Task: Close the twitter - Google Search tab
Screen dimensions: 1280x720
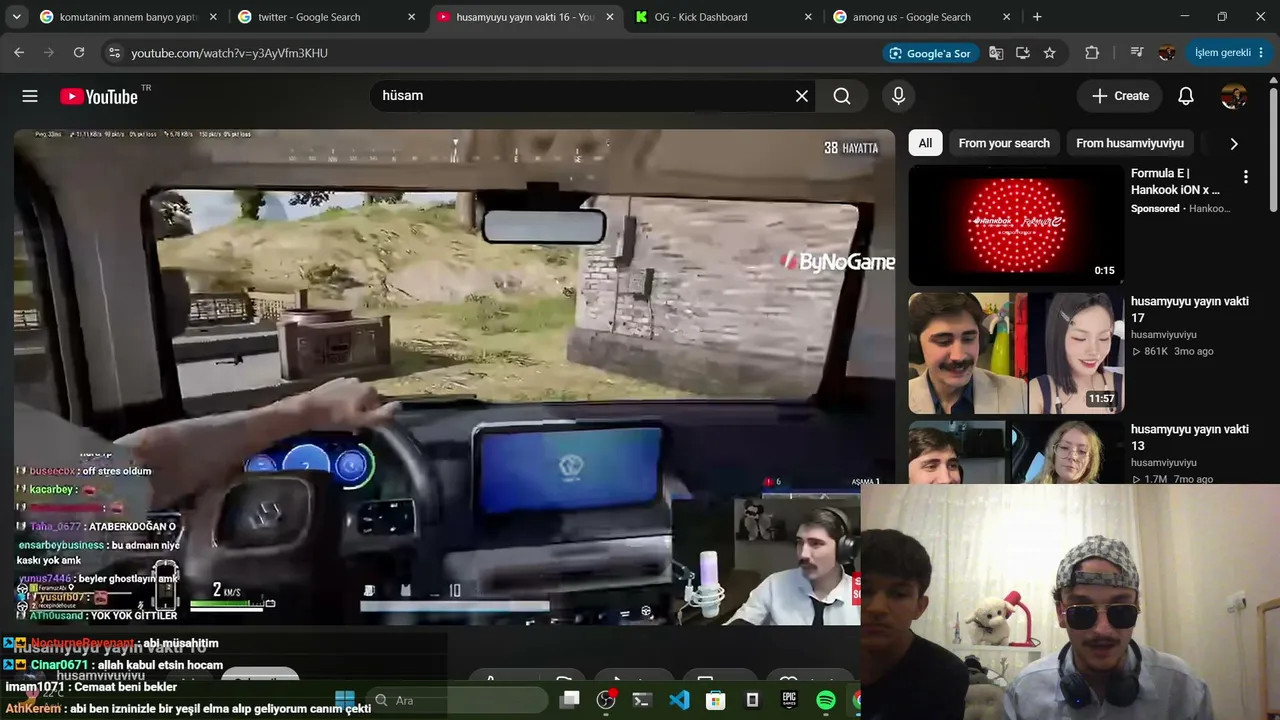Action: click(411, 17)
